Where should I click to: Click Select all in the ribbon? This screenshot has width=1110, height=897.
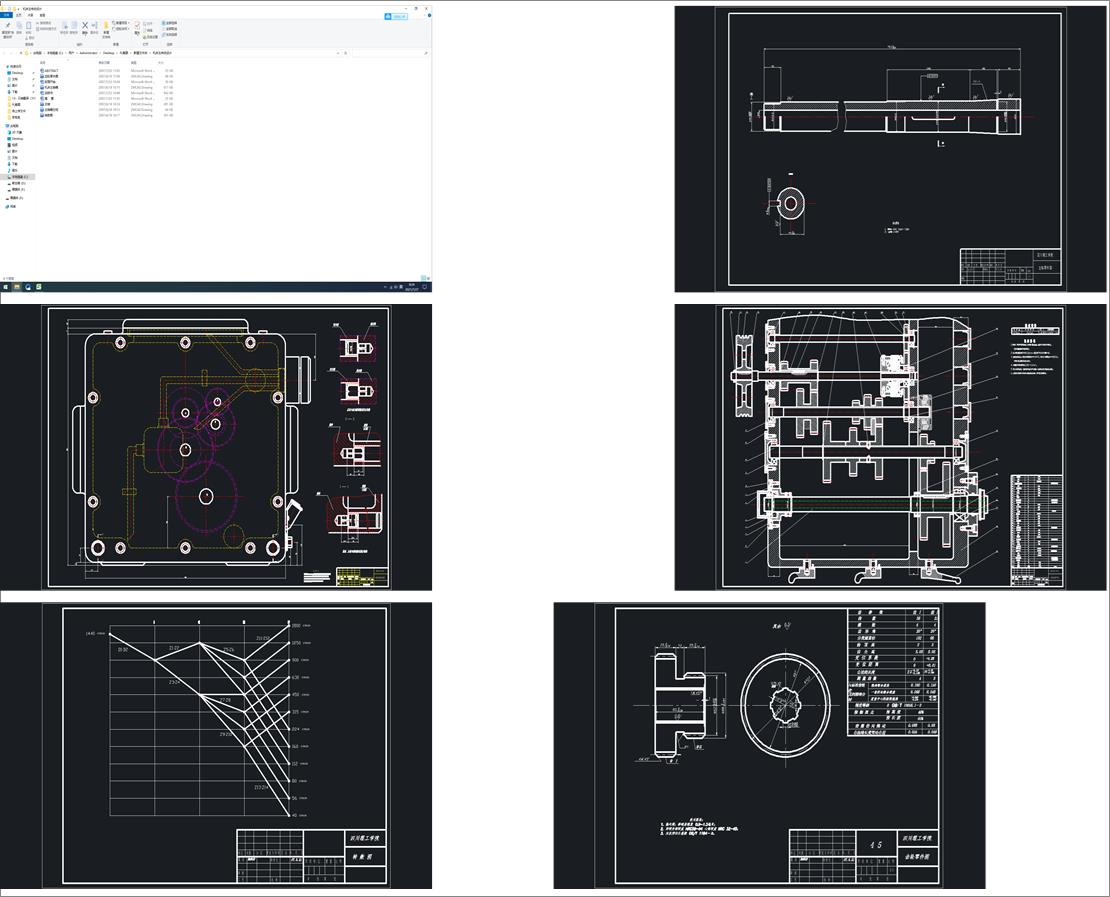click(170, 23)
